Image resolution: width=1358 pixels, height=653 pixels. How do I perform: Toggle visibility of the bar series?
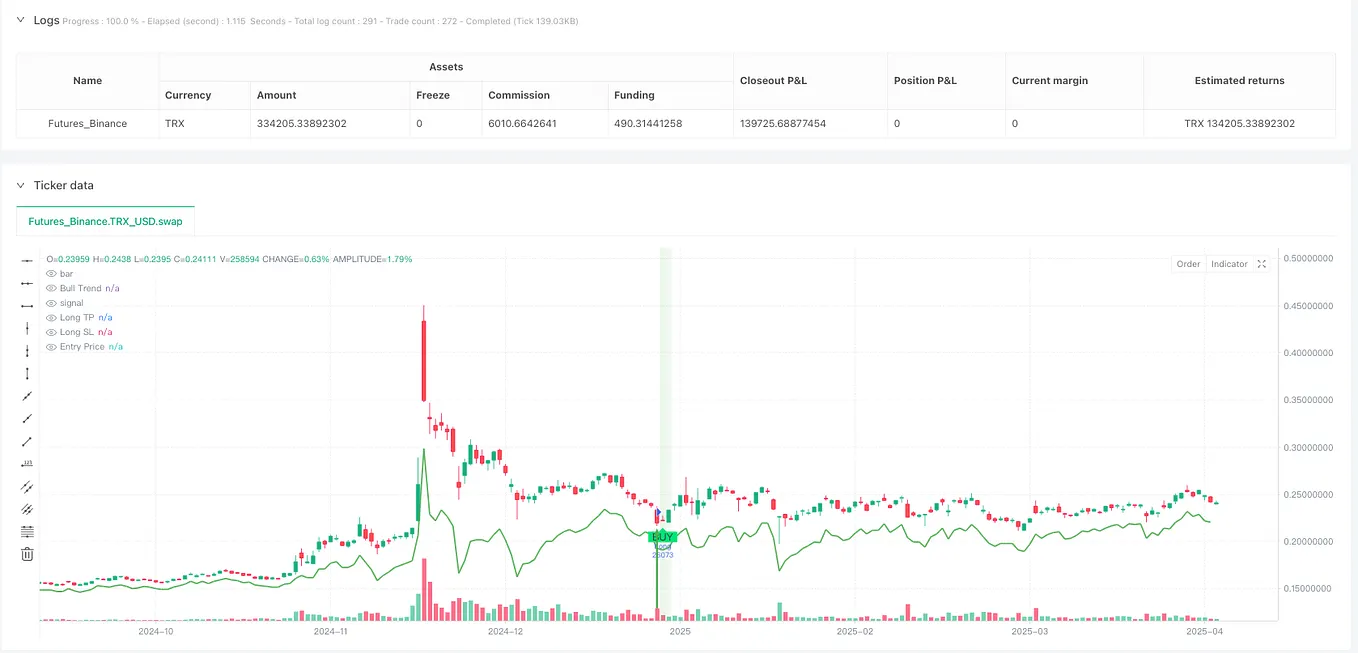pyautogui.click(x=50, y=273)
